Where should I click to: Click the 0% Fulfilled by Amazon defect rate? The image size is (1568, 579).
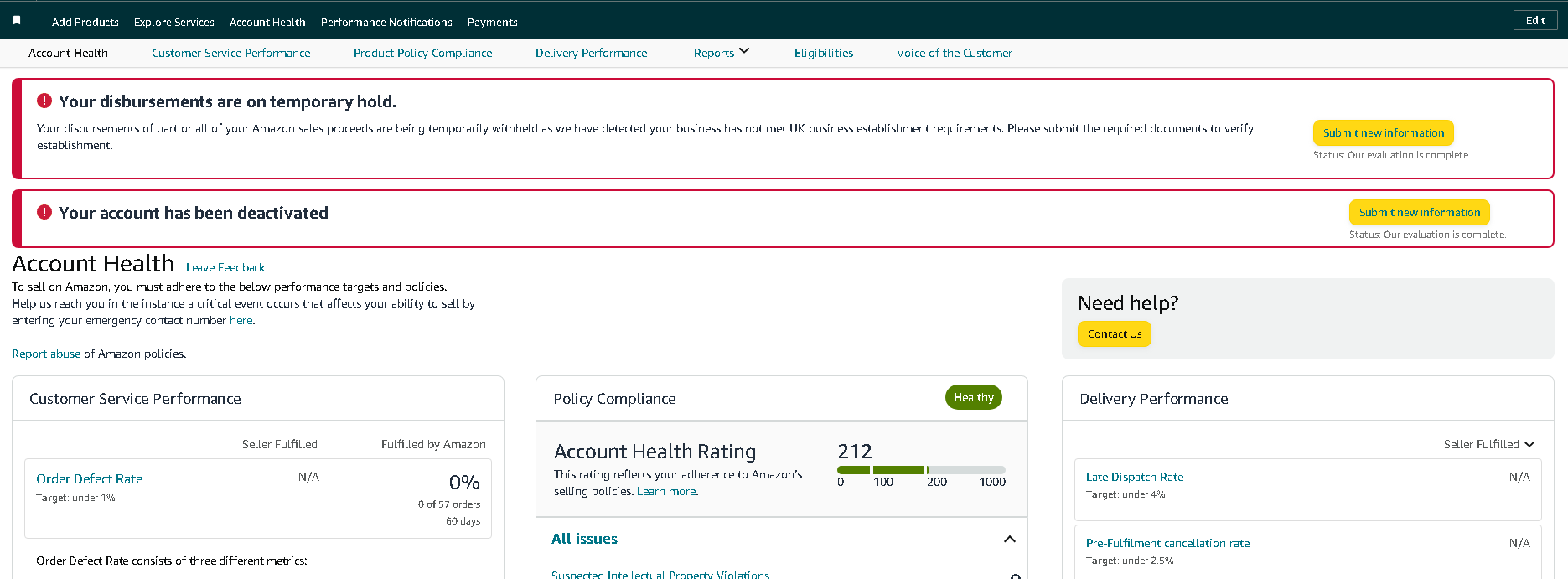[464, 483]
